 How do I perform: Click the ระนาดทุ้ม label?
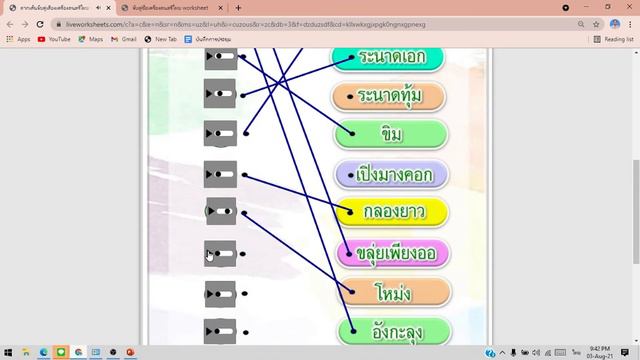(389, 96)
